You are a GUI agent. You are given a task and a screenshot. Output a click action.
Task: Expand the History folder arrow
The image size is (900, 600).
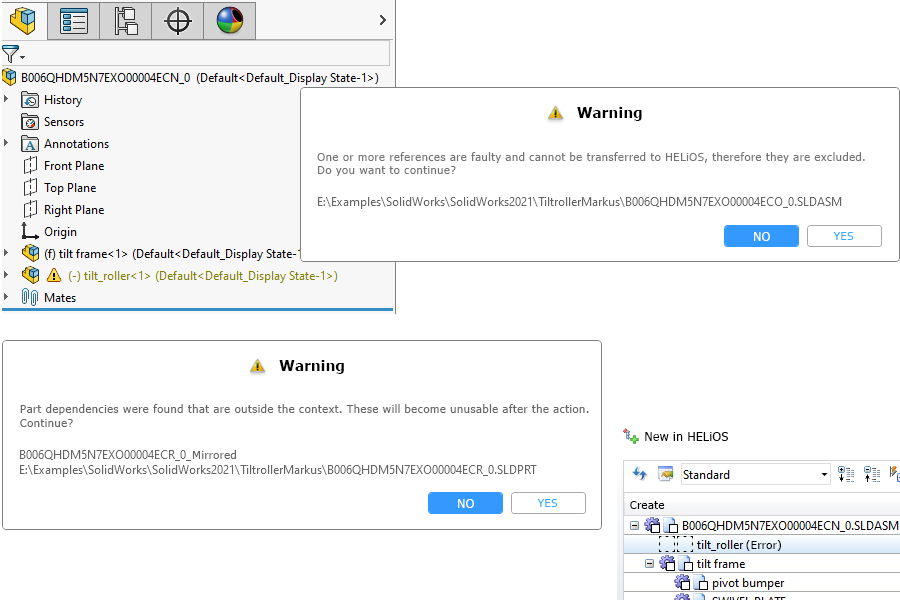[x=6, y=99]
